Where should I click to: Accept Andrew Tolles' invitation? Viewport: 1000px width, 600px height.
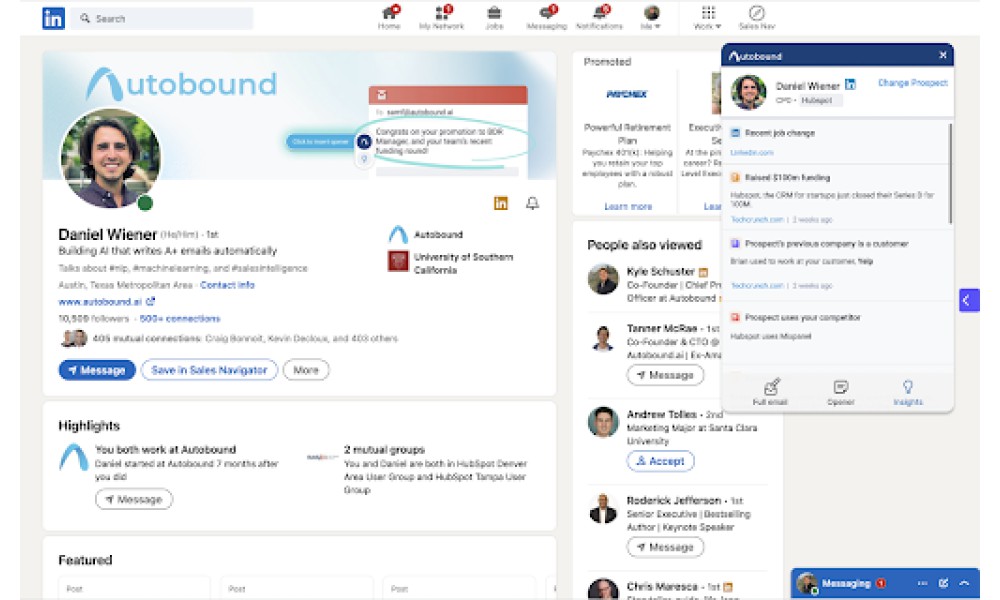pyautogui.click(x=660, y=460)
